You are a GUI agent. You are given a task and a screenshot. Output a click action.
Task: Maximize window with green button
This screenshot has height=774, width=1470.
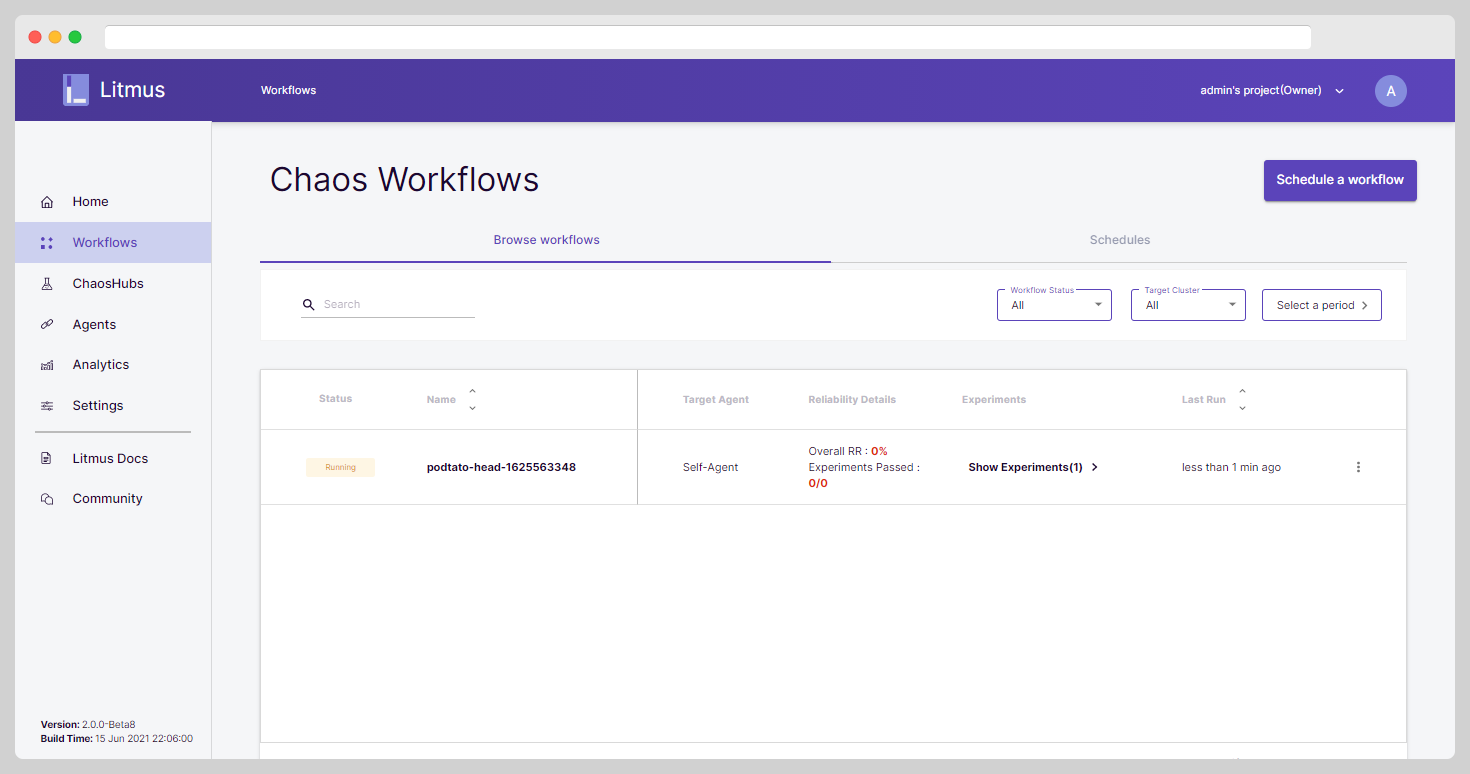75,37
